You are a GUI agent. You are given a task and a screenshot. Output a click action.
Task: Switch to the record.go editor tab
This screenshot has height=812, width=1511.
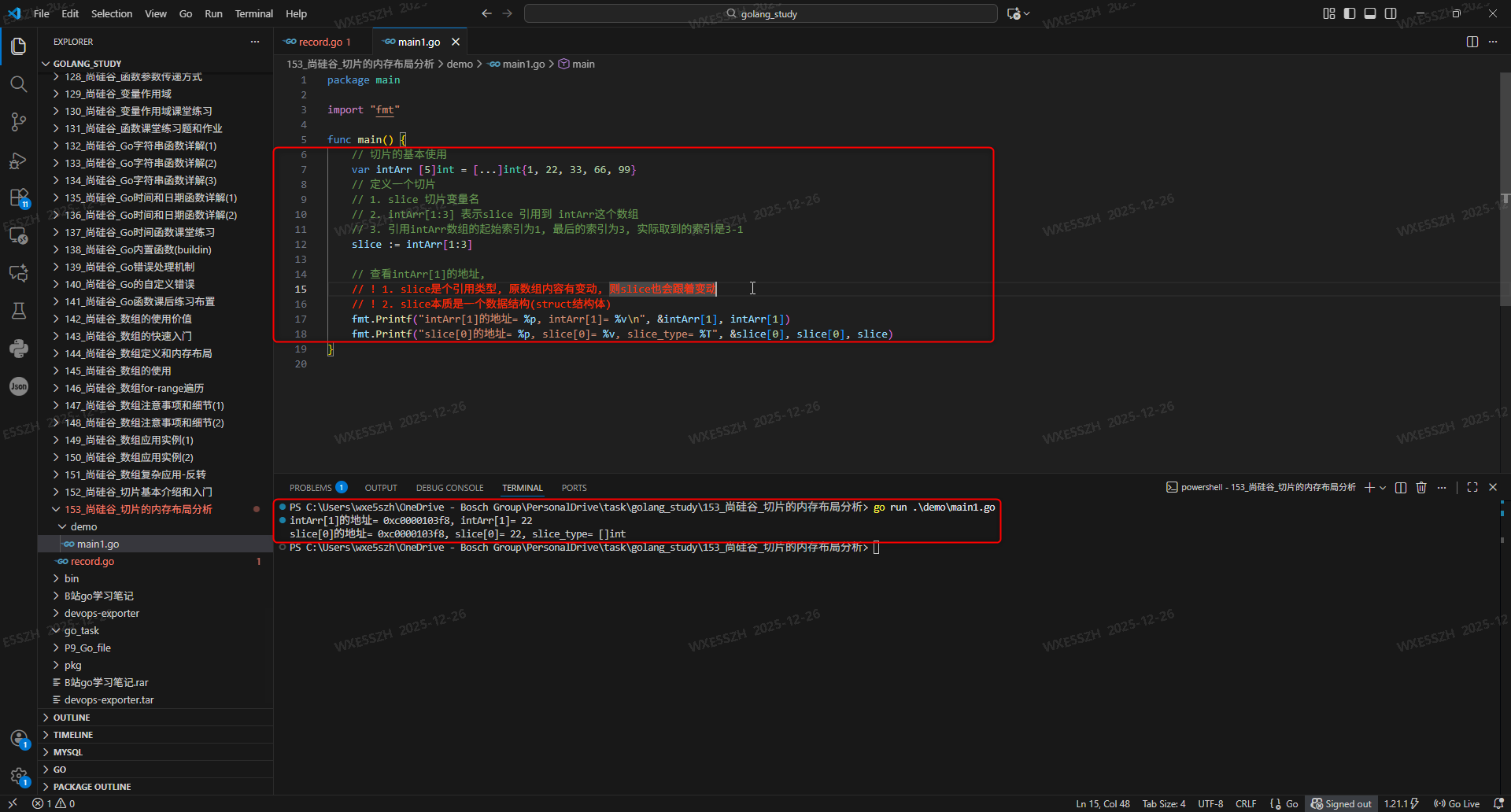pyautogui.click(x=320, y=42)
